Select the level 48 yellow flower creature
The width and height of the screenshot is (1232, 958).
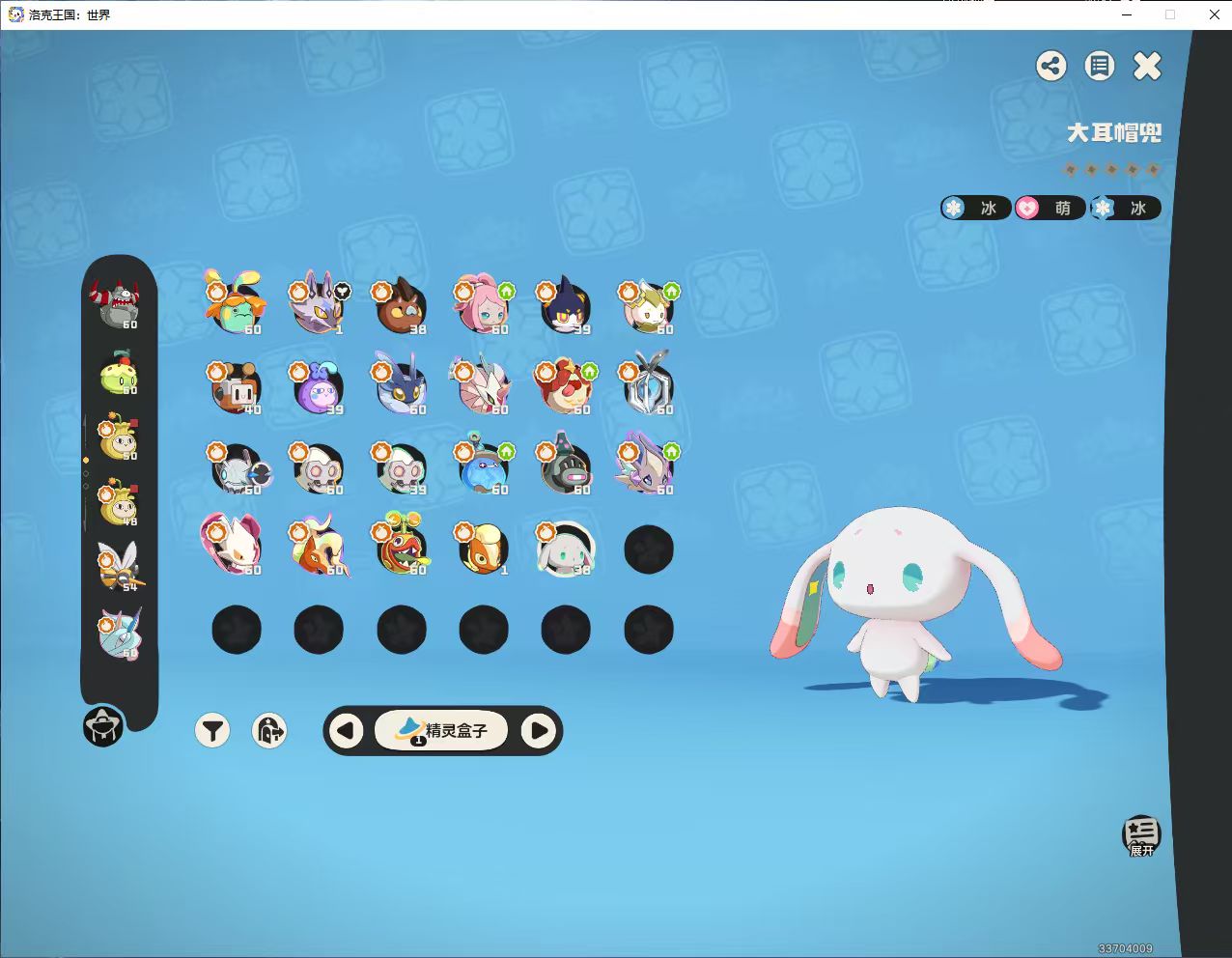point(118,503)
